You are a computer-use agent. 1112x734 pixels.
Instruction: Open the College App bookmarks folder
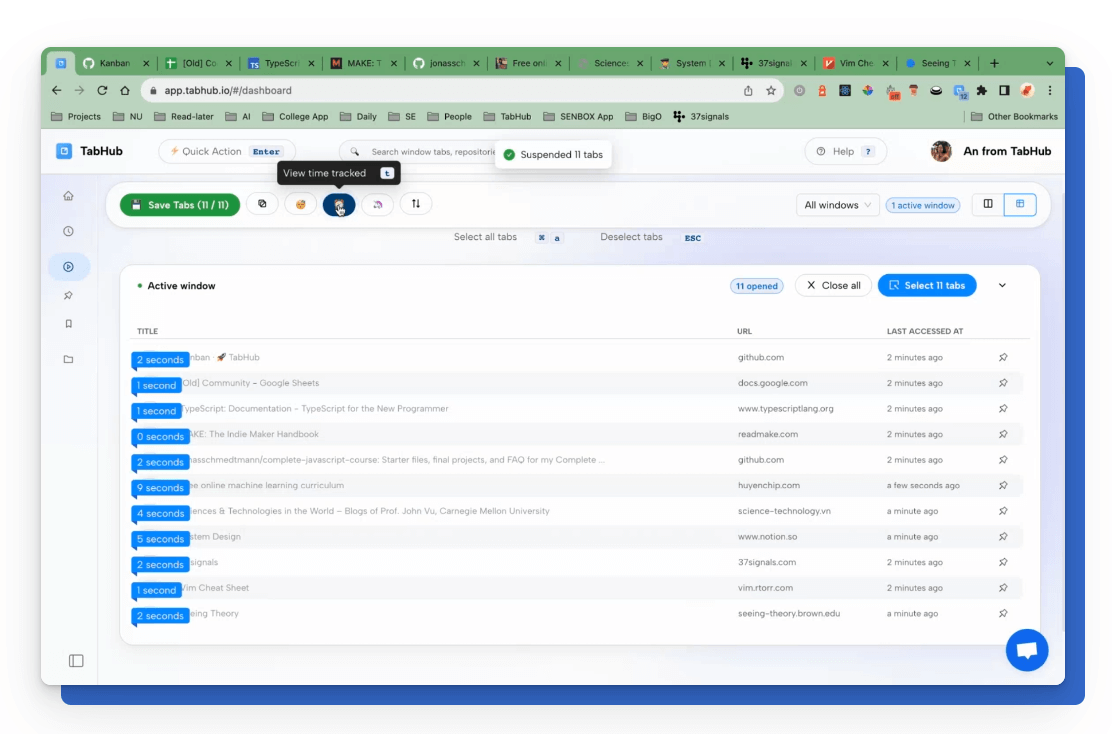(x=295, y=116)
